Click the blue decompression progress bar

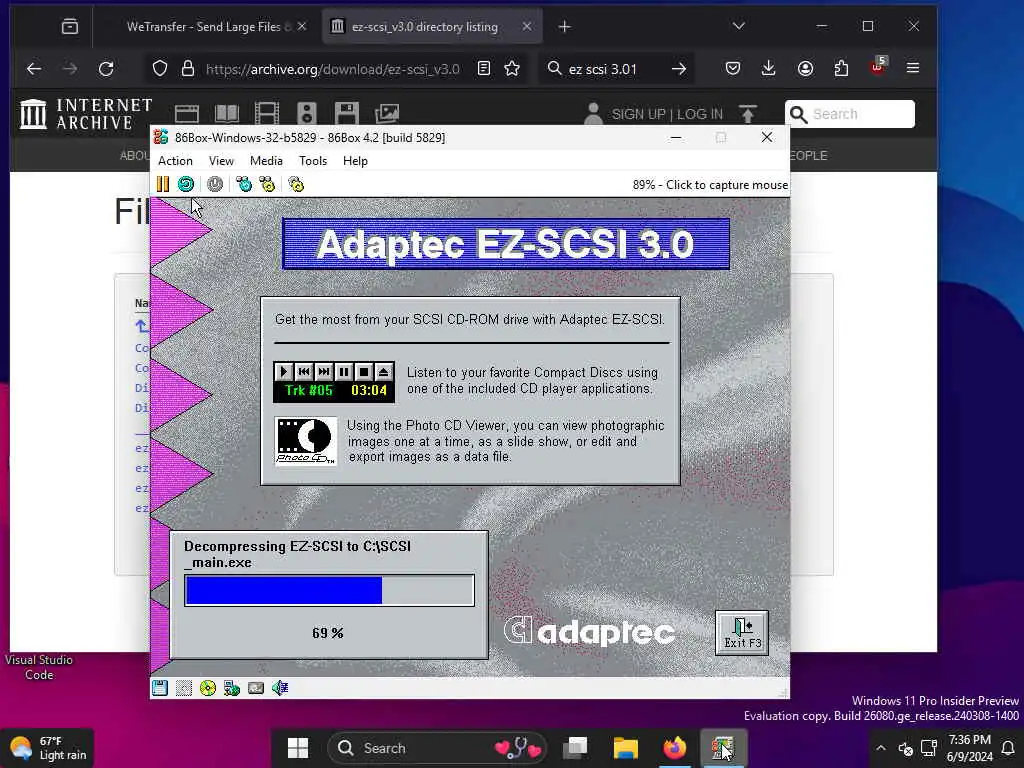pos(329,590)
